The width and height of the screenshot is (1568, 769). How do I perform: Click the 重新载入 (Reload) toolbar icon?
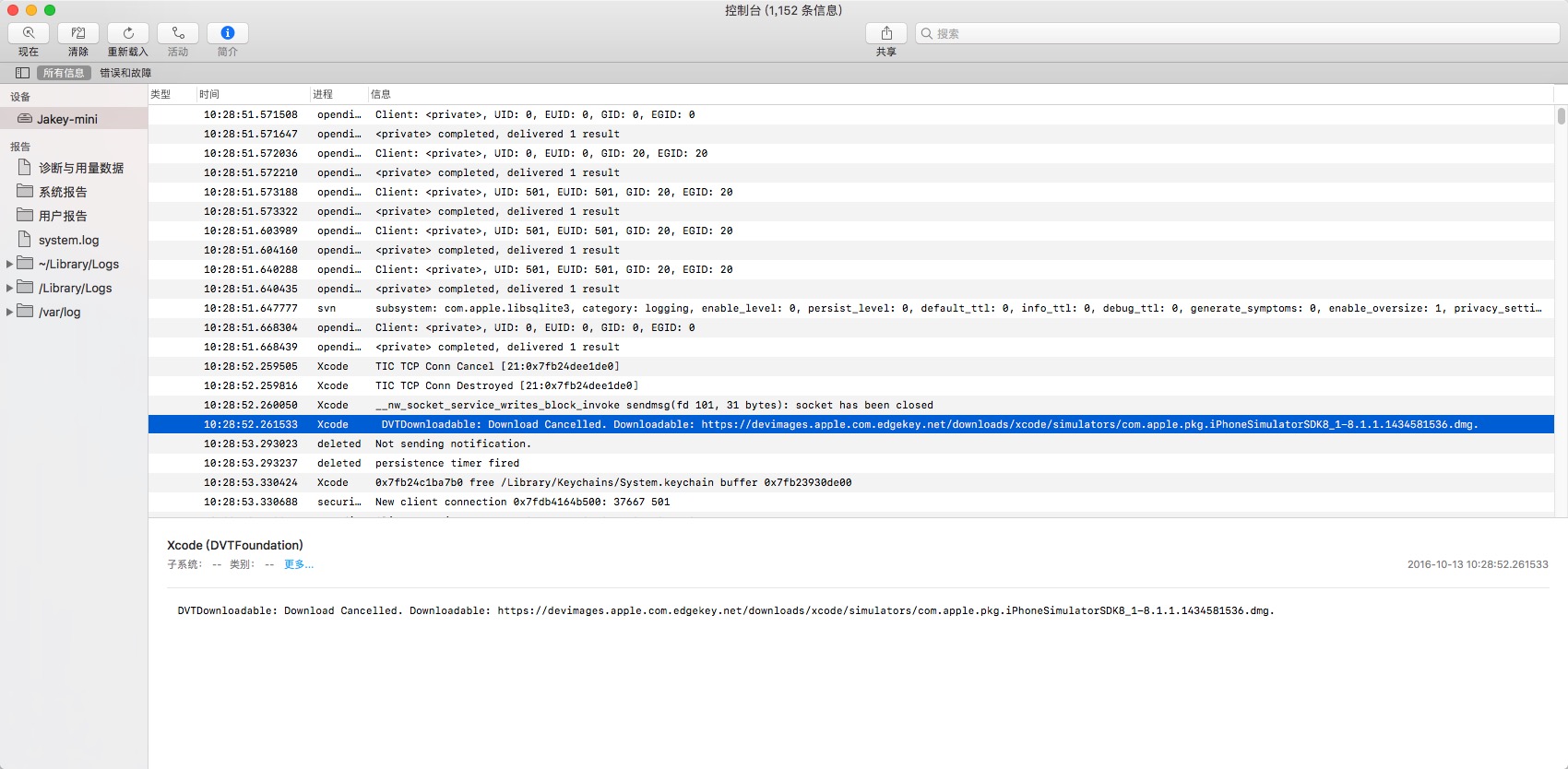128,33
